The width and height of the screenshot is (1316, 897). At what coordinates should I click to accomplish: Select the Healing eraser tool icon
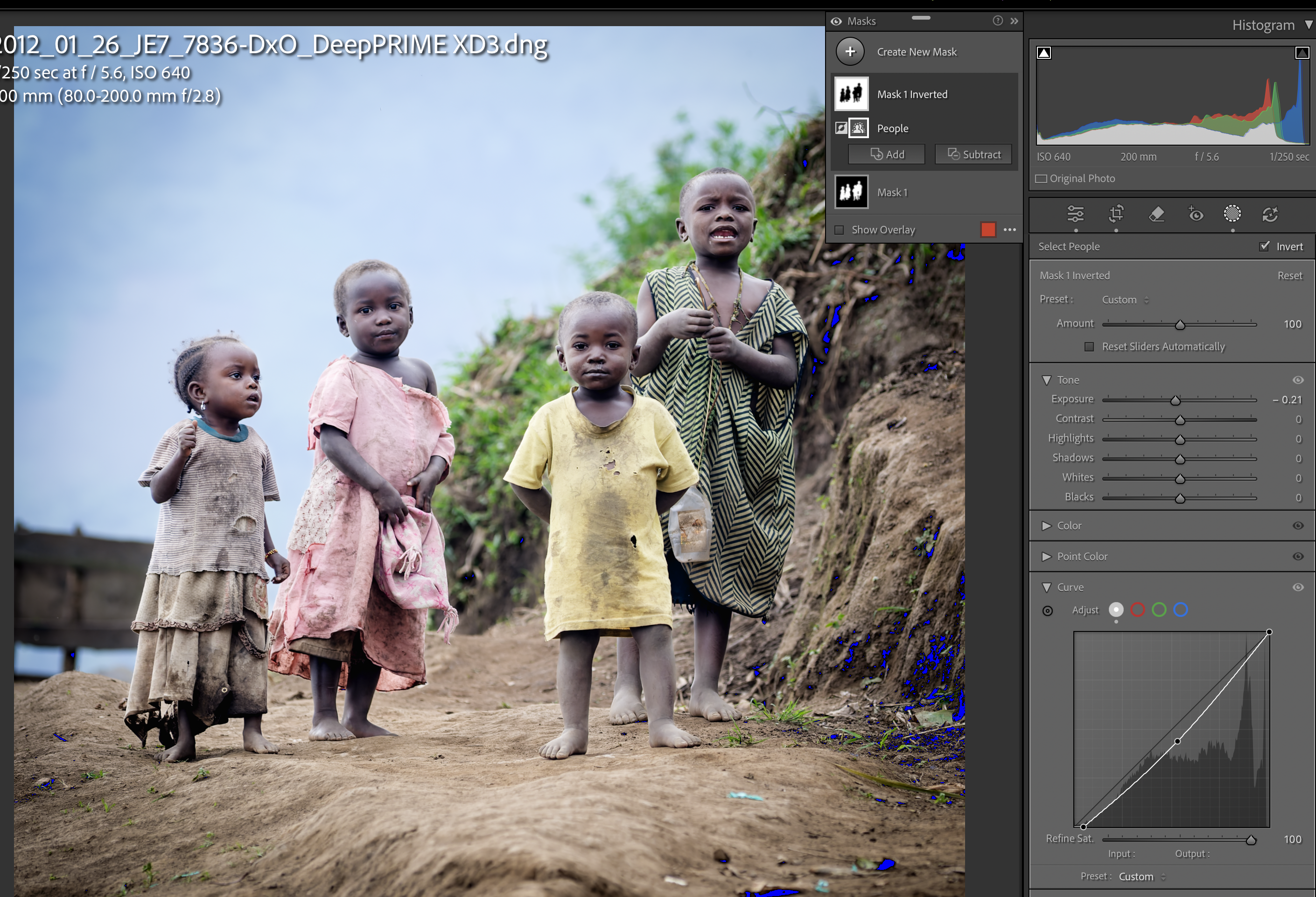(1156, 214)
